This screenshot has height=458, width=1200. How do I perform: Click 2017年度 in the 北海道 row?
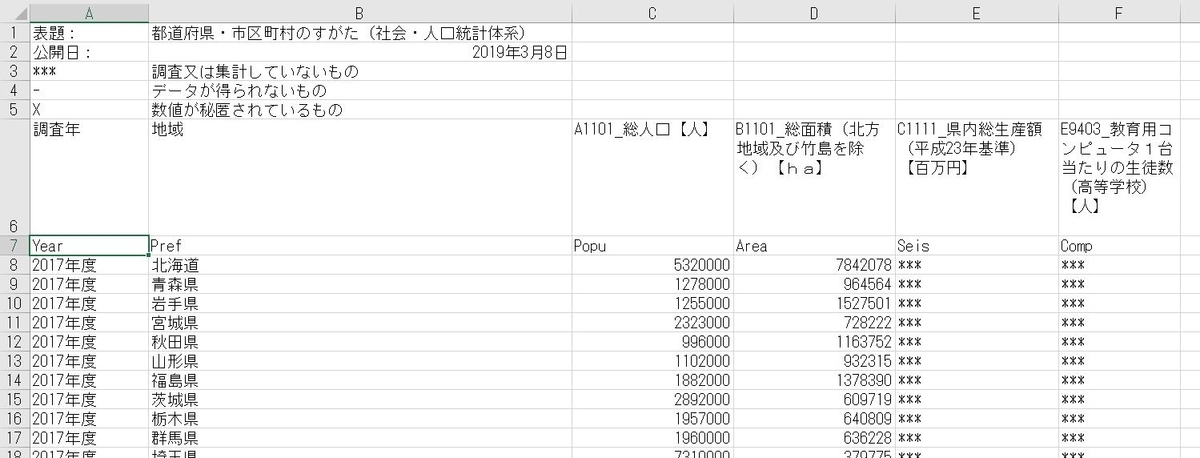89,266
